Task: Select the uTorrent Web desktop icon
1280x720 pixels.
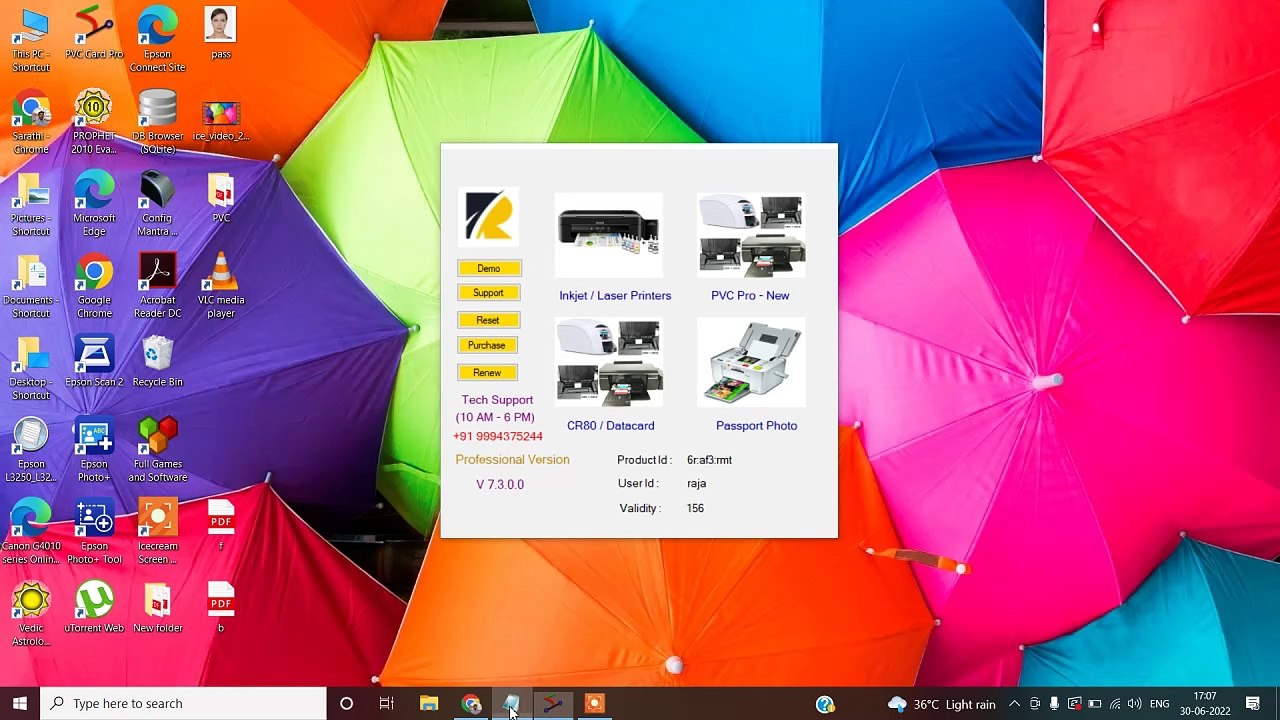Action: click(x=94, y=609)
